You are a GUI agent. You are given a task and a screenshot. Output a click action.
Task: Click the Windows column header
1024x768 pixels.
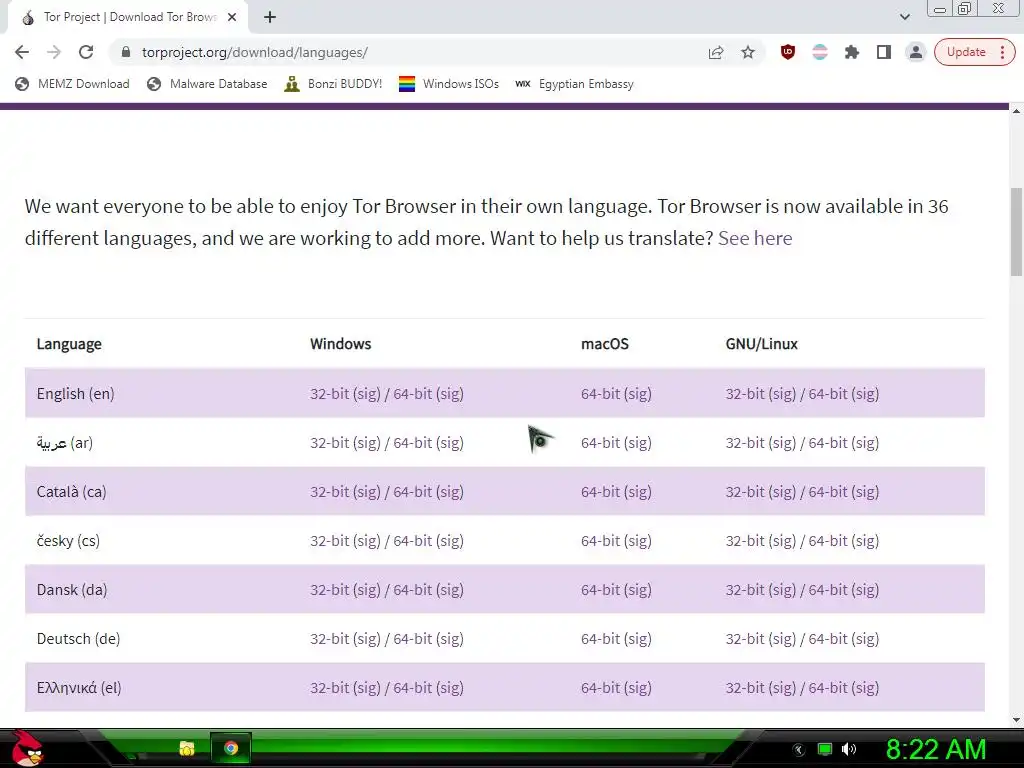(x=340, y=344)
